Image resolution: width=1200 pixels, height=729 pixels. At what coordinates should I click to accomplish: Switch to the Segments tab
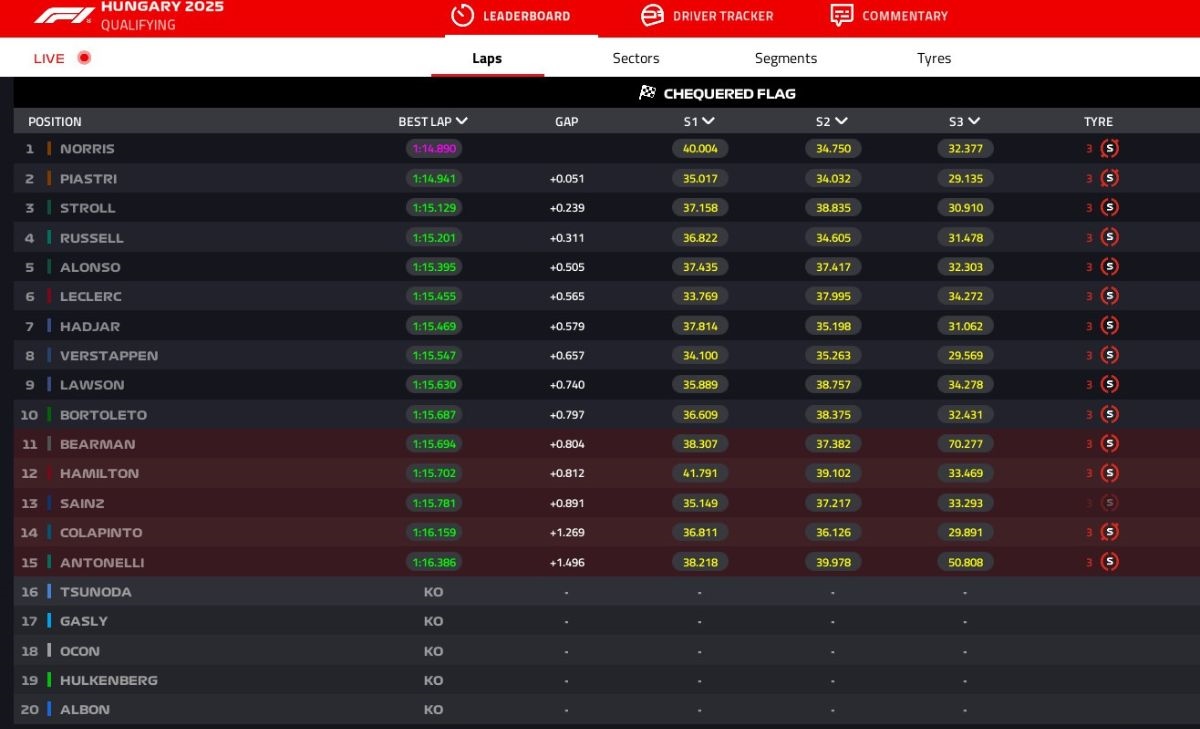click(x=786, y=58)
